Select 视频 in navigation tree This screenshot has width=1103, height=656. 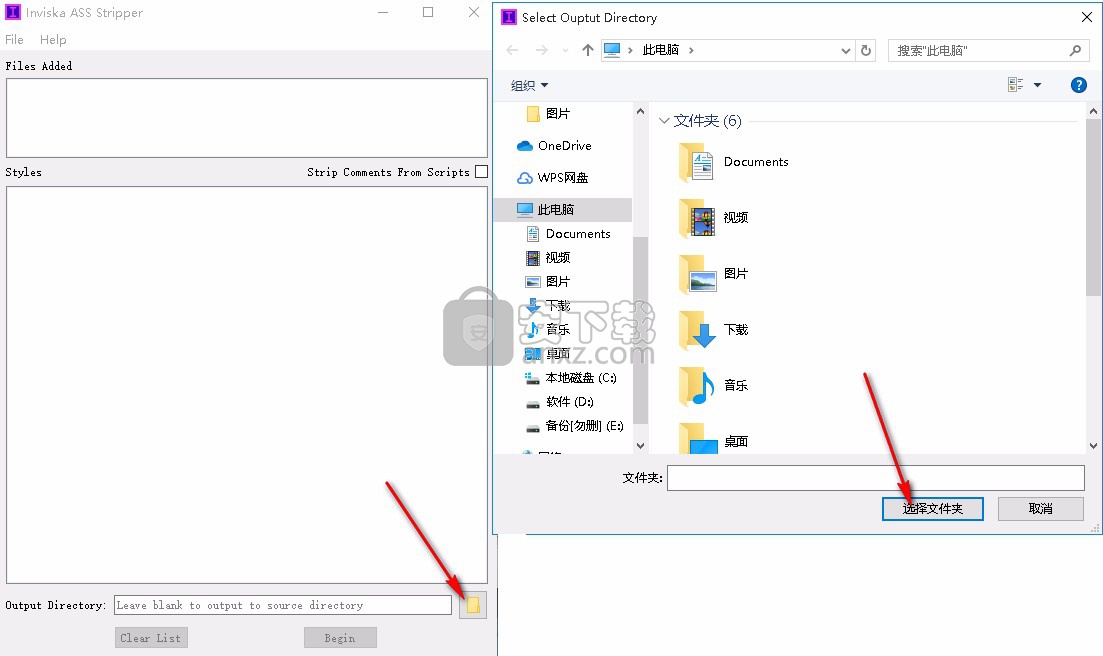click(548, 257)
